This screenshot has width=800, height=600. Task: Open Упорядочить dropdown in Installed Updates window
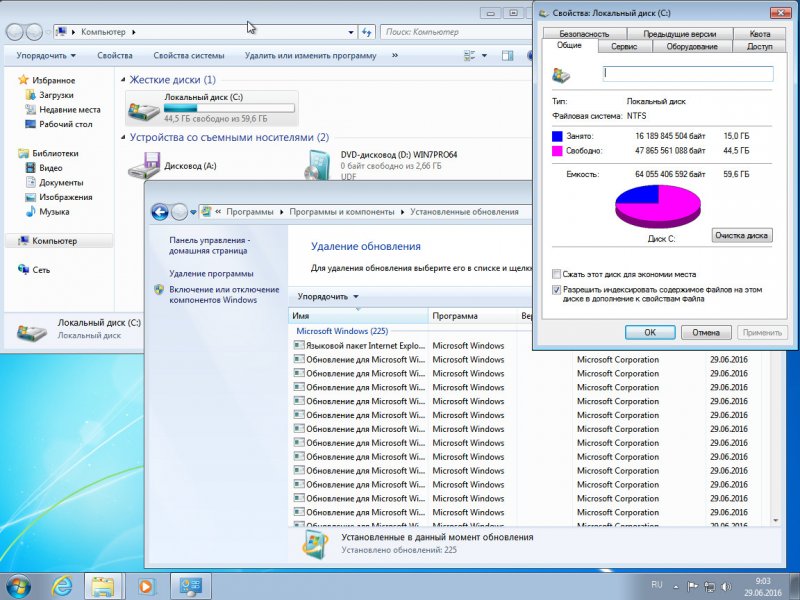328,296
